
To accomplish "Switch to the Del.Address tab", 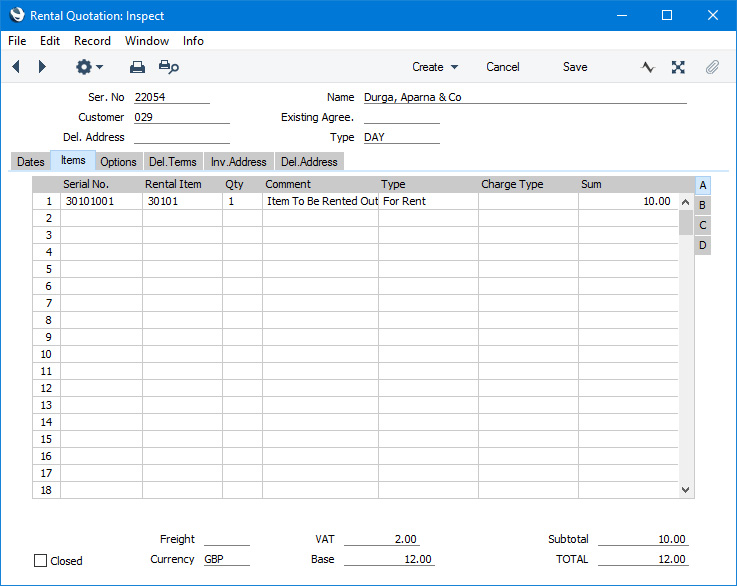I will click(x=309, y=162).
